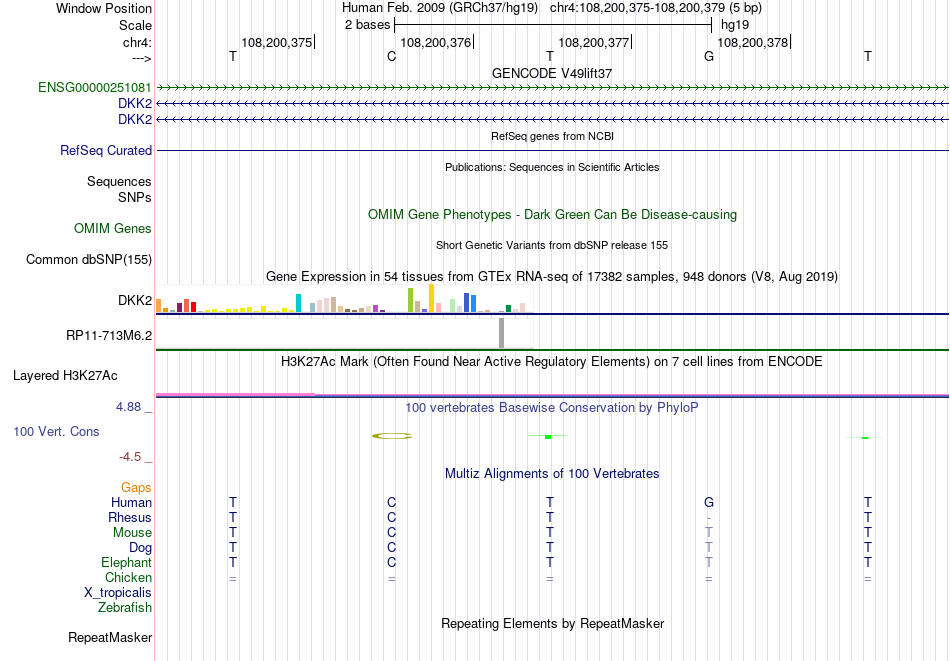Click H3K27Ac Mark ENCODE track title
This screenshot has width=950, height=661.
(x=552, y=362)
